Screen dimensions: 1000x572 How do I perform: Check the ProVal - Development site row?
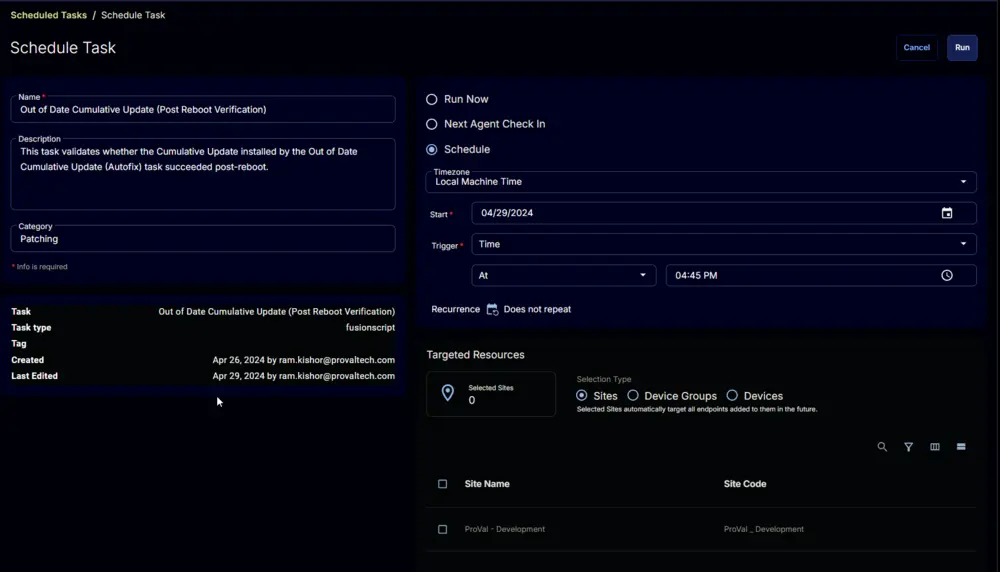443,529
